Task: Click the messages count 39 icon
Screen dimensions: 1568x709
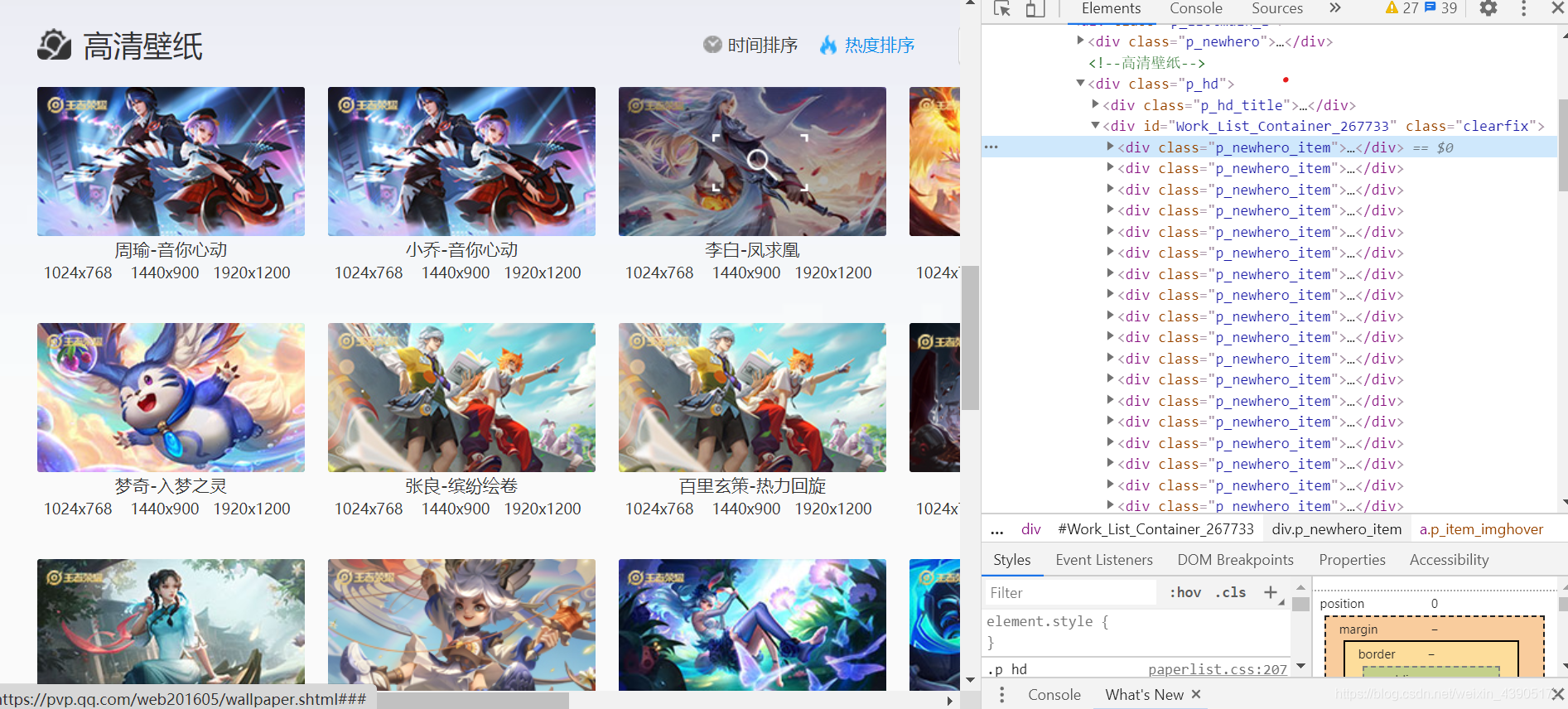Action: point(1440,8)
